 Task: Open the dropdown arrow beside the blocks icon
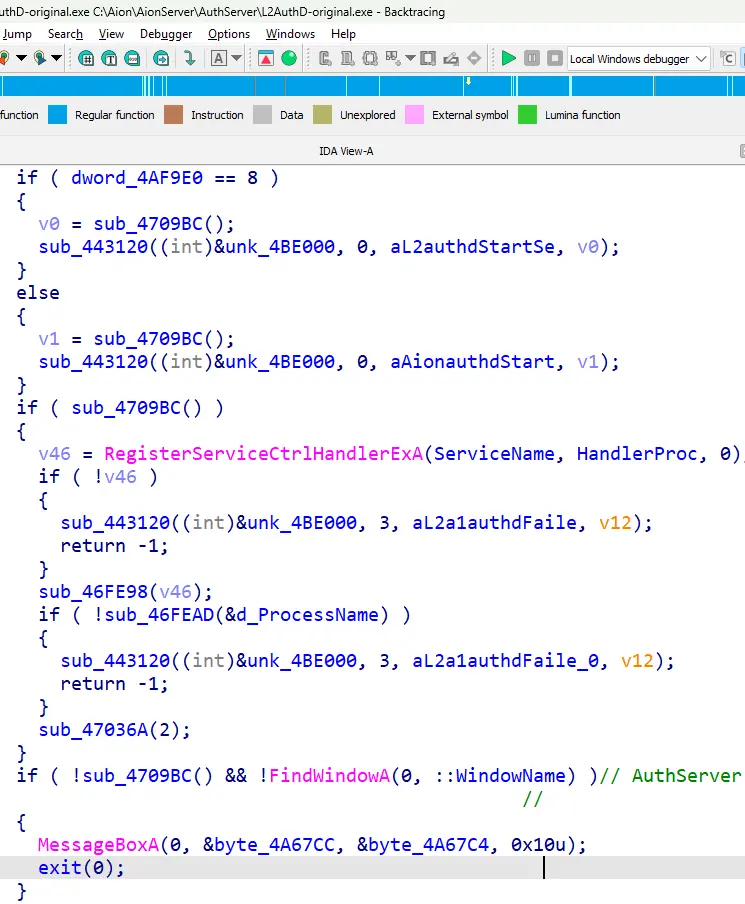point(410,58)
